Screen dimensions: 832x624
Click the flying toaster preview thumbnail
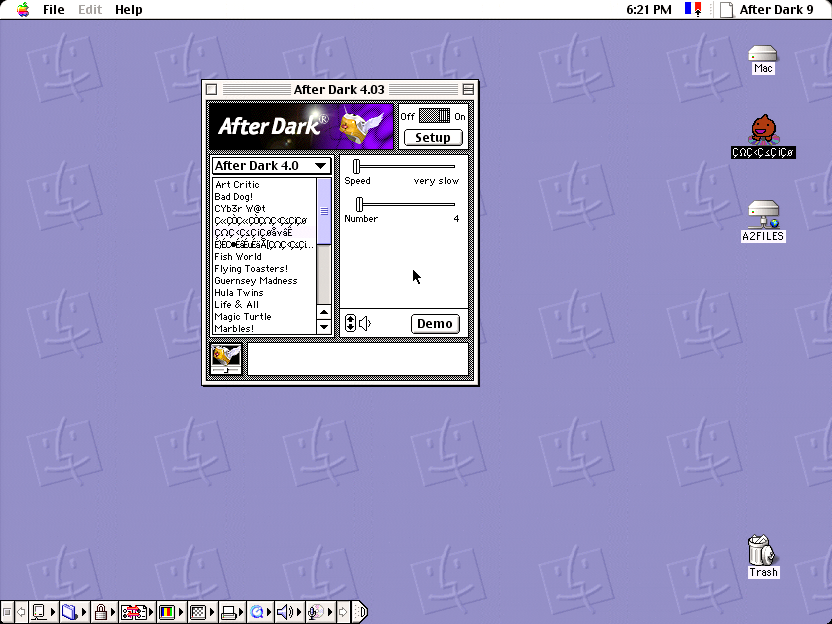pos(226,359)
